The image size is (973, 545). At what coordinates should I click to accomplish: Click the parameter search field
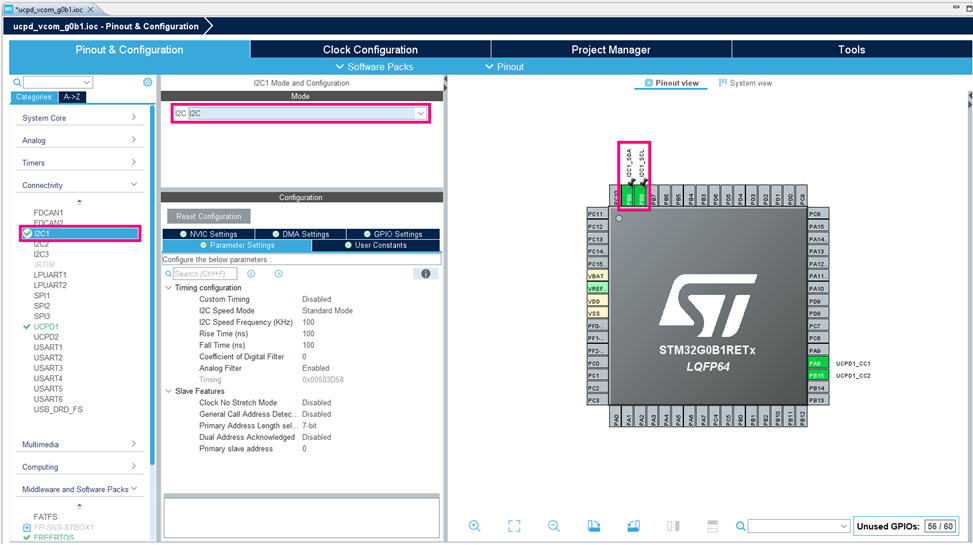coord(205,274)
